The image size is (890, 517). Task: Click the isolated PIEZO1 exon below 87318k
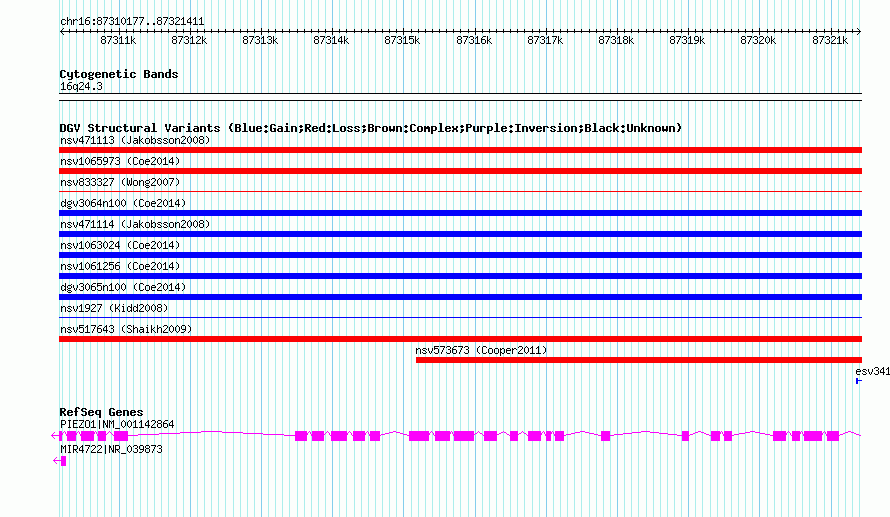click(x=605, y=436)
